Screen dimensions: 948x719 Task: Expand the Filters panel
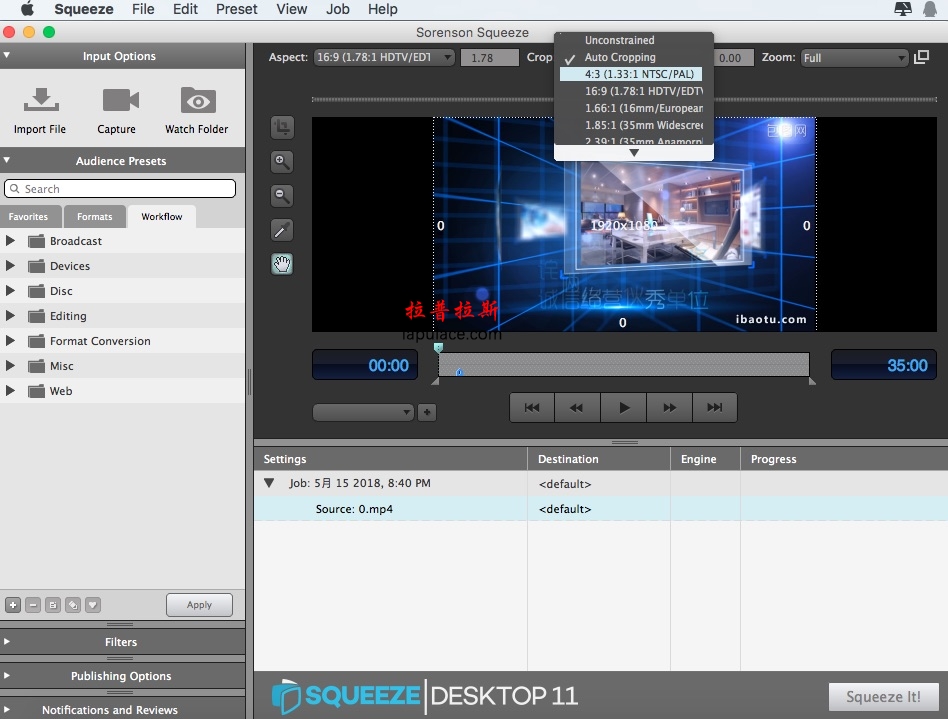7,642
